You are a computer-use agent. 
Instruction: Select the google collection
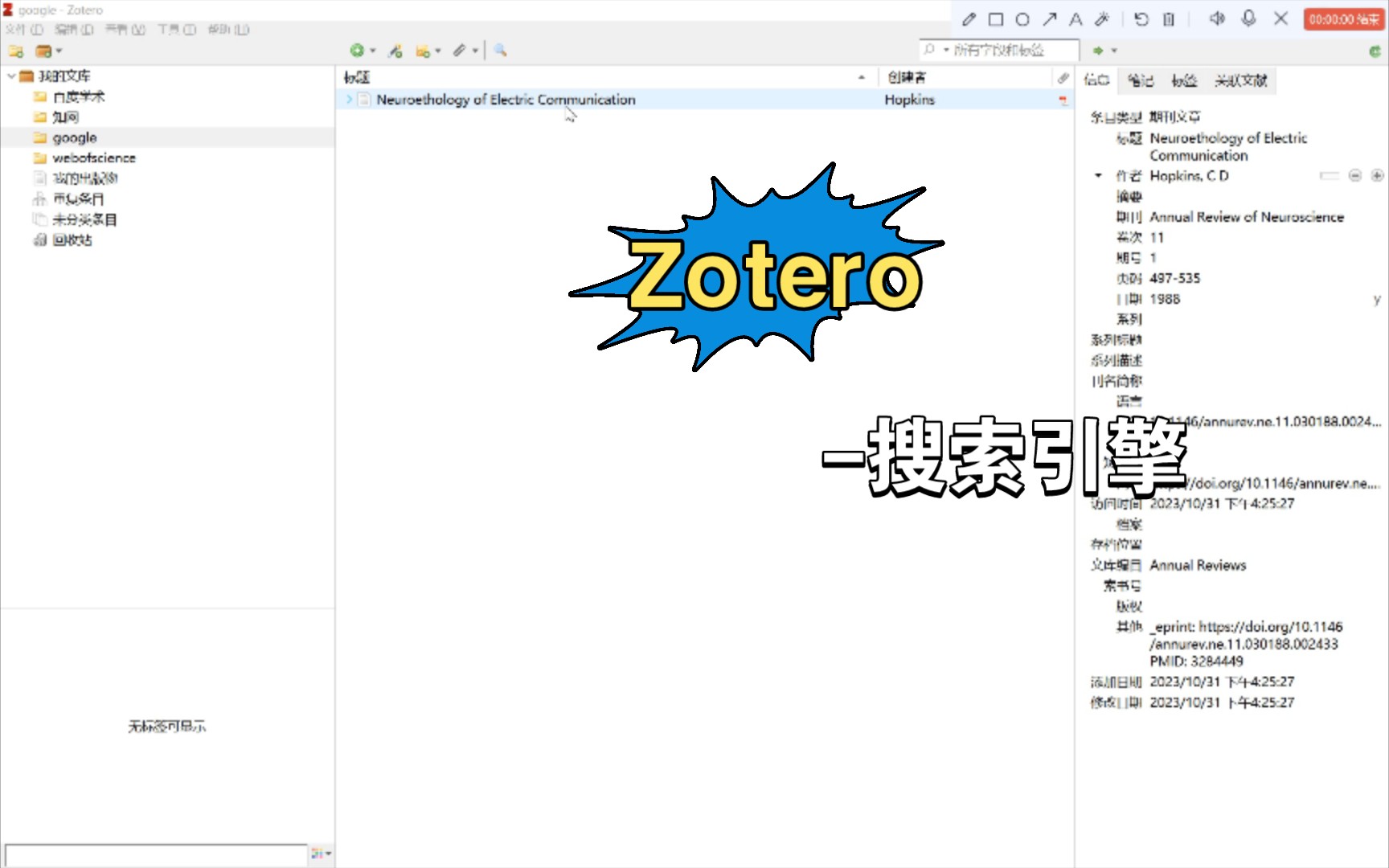pyautogui.click(x=75, y=138)
